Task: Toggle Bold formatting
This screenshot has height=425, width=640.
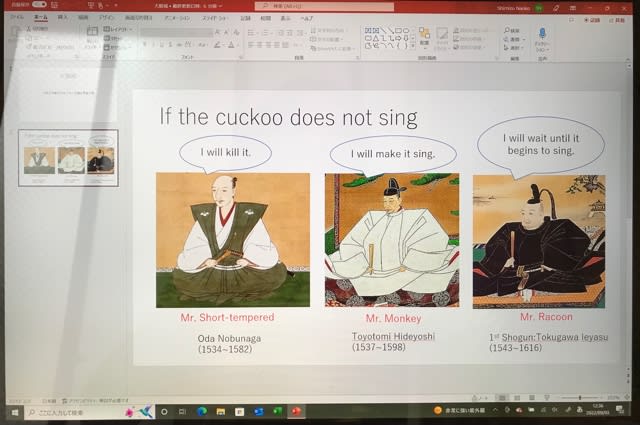Action: tap(144, 45)
